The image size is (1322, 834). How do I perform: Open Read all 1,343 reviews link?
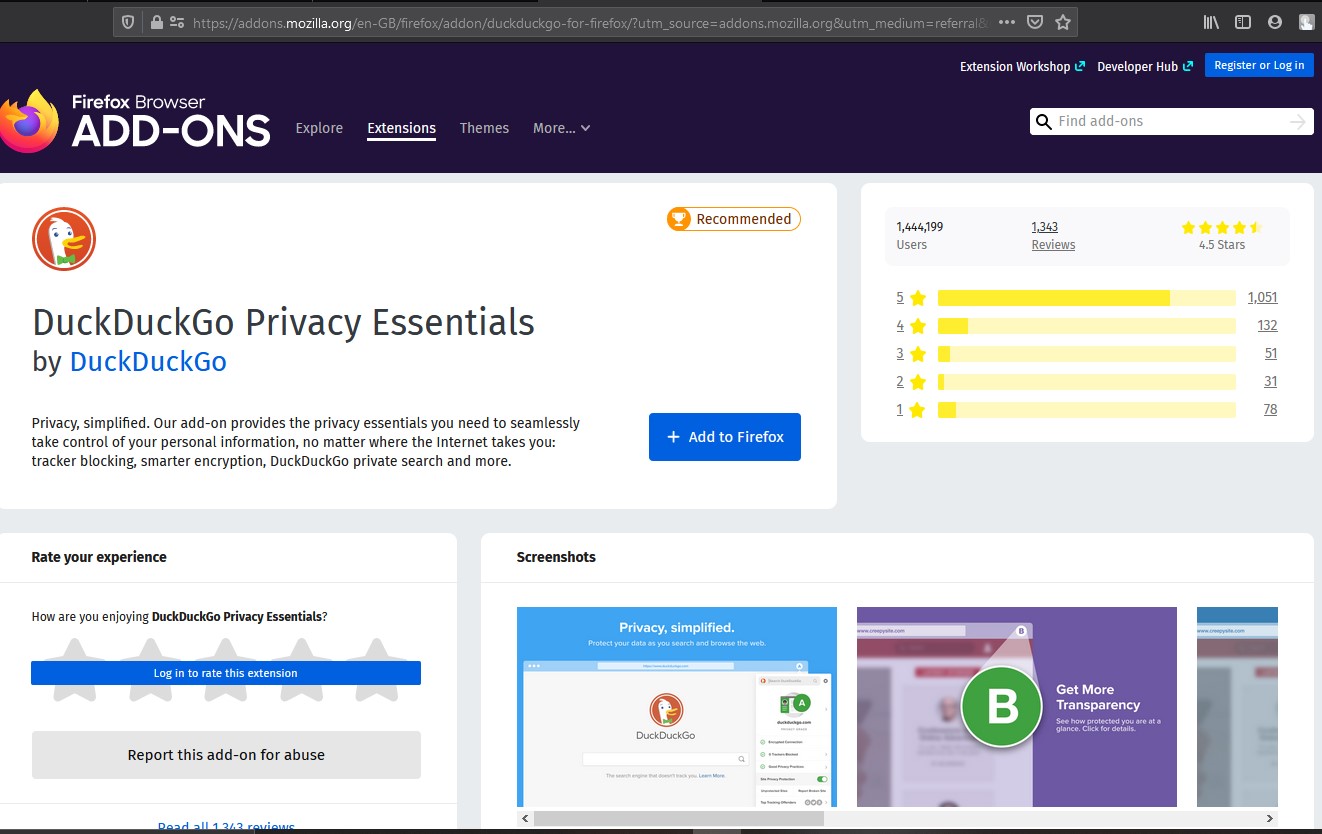click(x=226, y=826)
